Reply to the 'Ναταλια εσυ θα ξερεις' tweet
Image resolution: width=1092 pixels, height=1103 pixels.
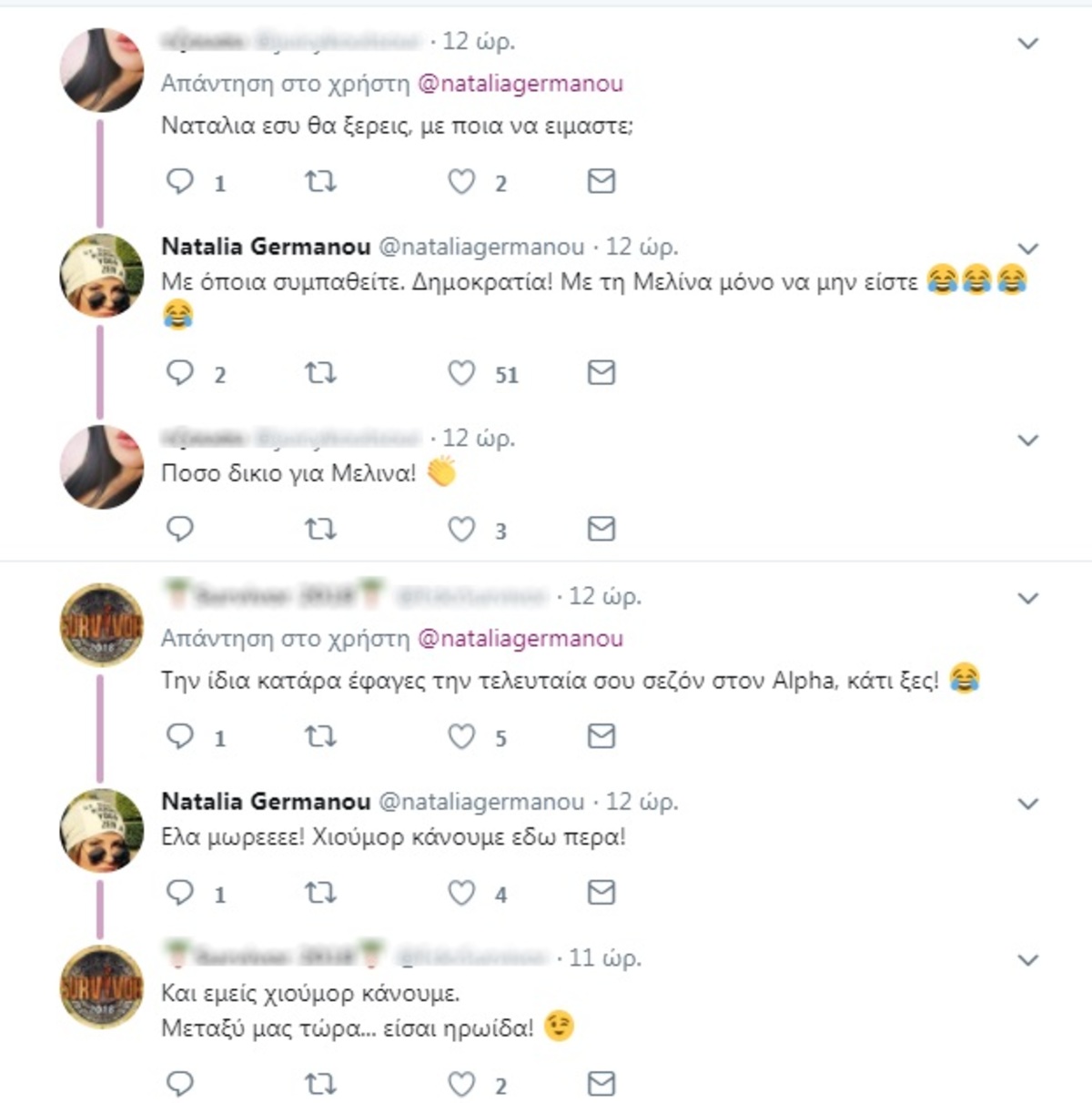pos(180,182)
